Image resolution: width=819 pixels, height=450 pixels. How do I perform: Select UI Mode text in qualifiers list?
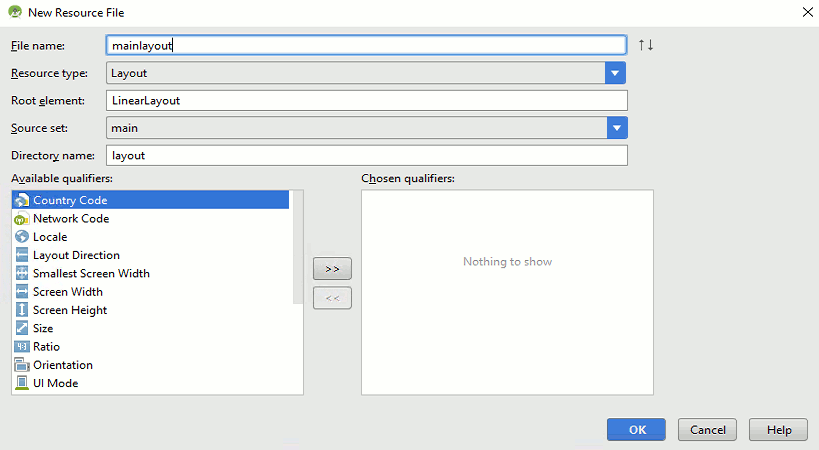click(55, 383)
